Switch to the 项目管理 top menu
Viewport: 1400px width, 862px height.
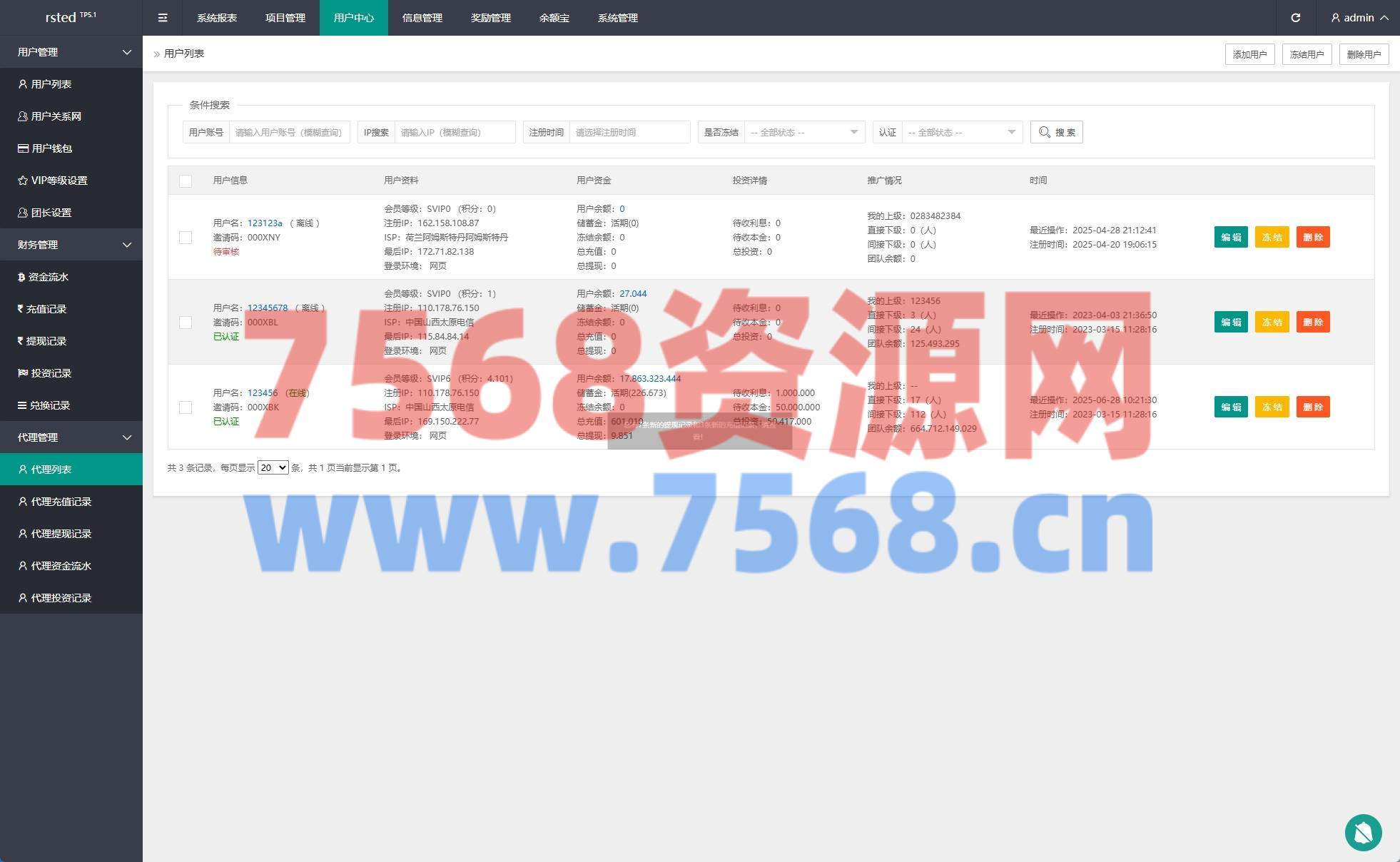point(285,18)
